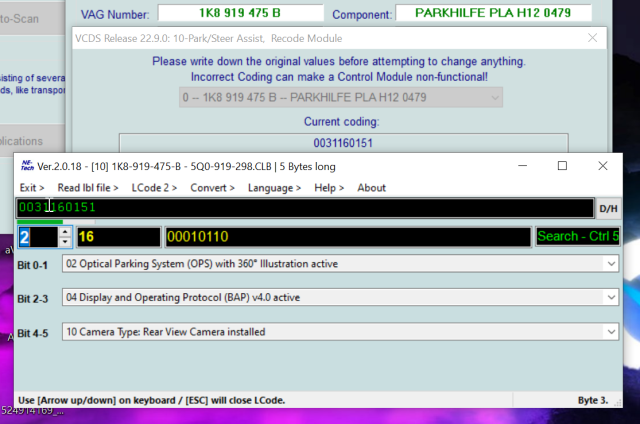The height and width of the screenshot is (424, 640).
Task: Minimize the LCode window
Action: [x=516, y=165]
